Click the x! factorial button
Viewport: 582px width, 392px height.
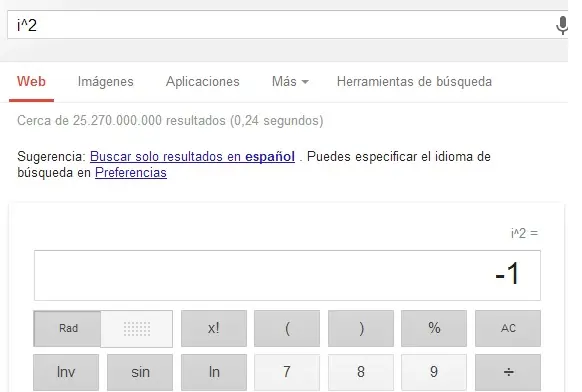tap(214, 329)
